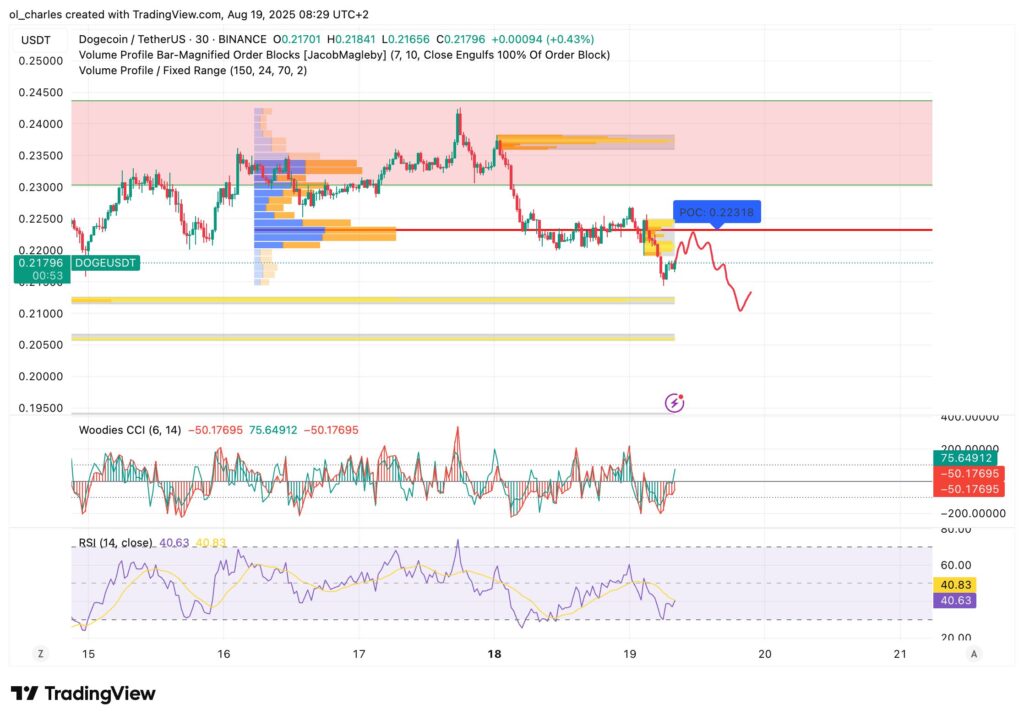The height and width of the screenshot is (721, 1024).
Task: Select the RSI (14, close) indicator title
Action: 115,541
